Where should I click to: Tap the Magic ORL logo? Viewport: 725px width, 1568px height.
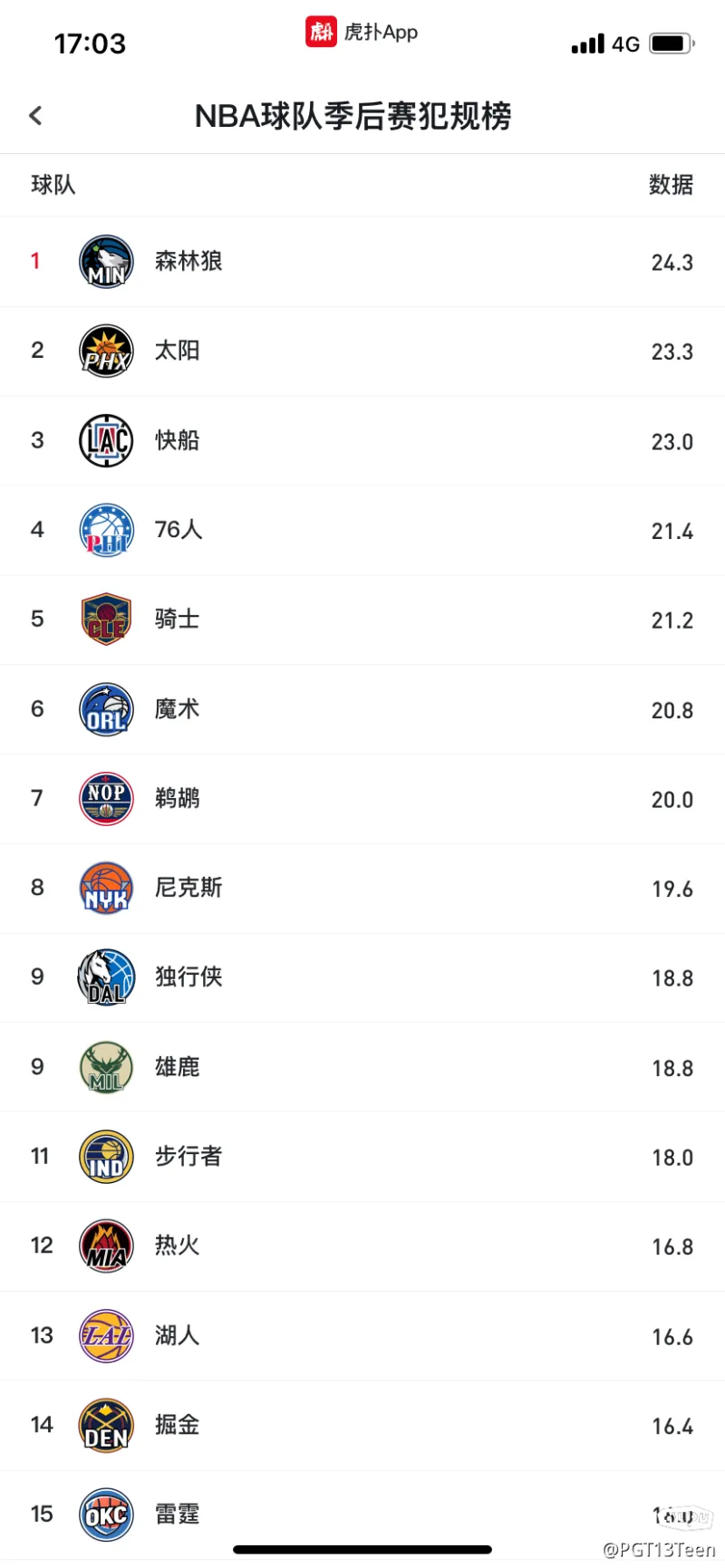106,709
